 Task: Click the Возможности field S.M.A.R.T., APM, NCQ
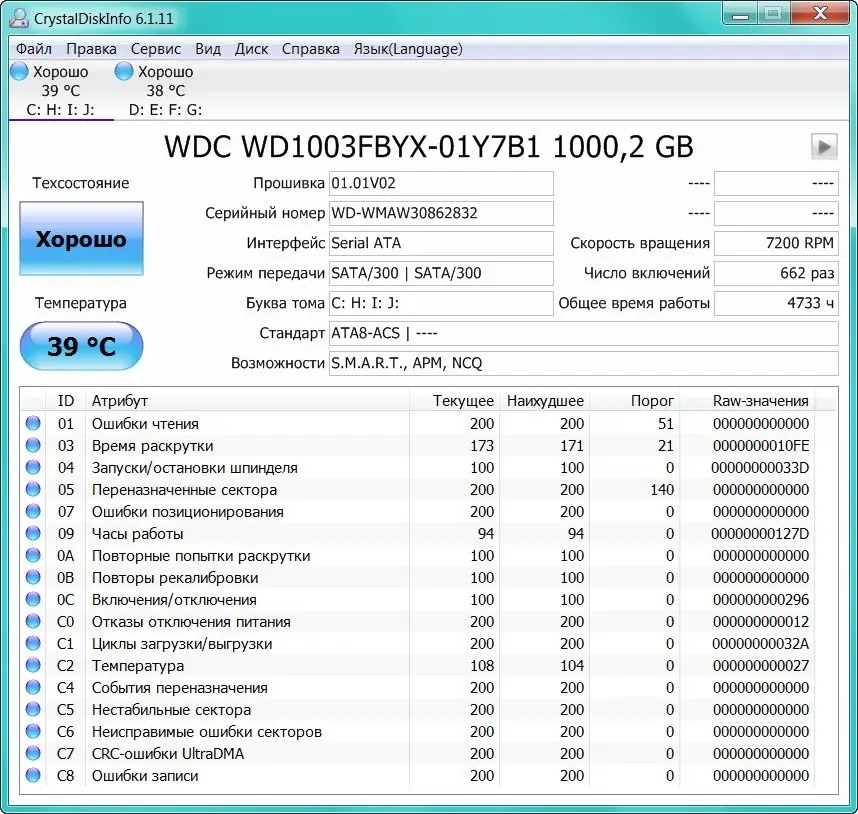click(583, 363)
